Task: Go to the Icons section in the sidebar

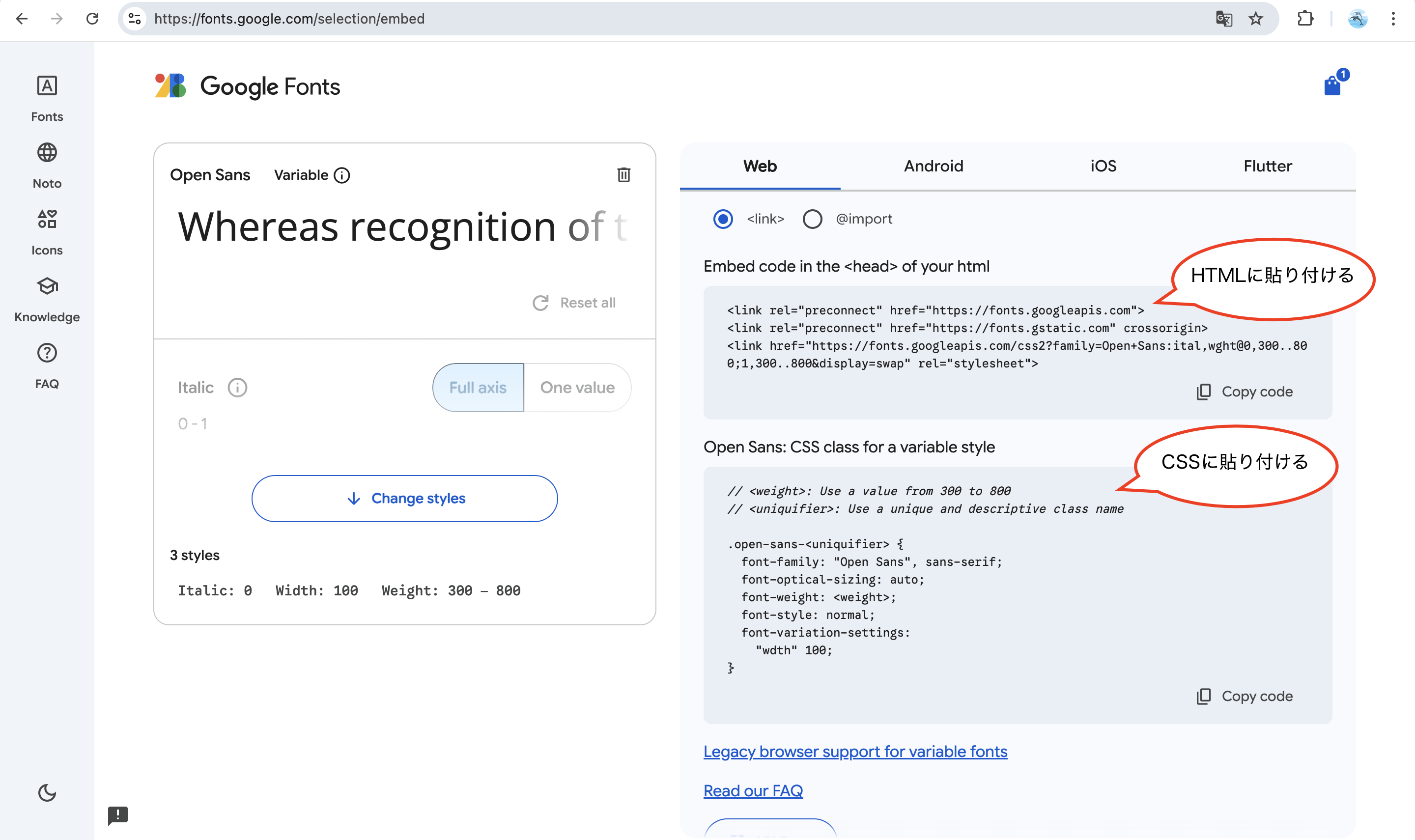Action: (x=47, y=220)
